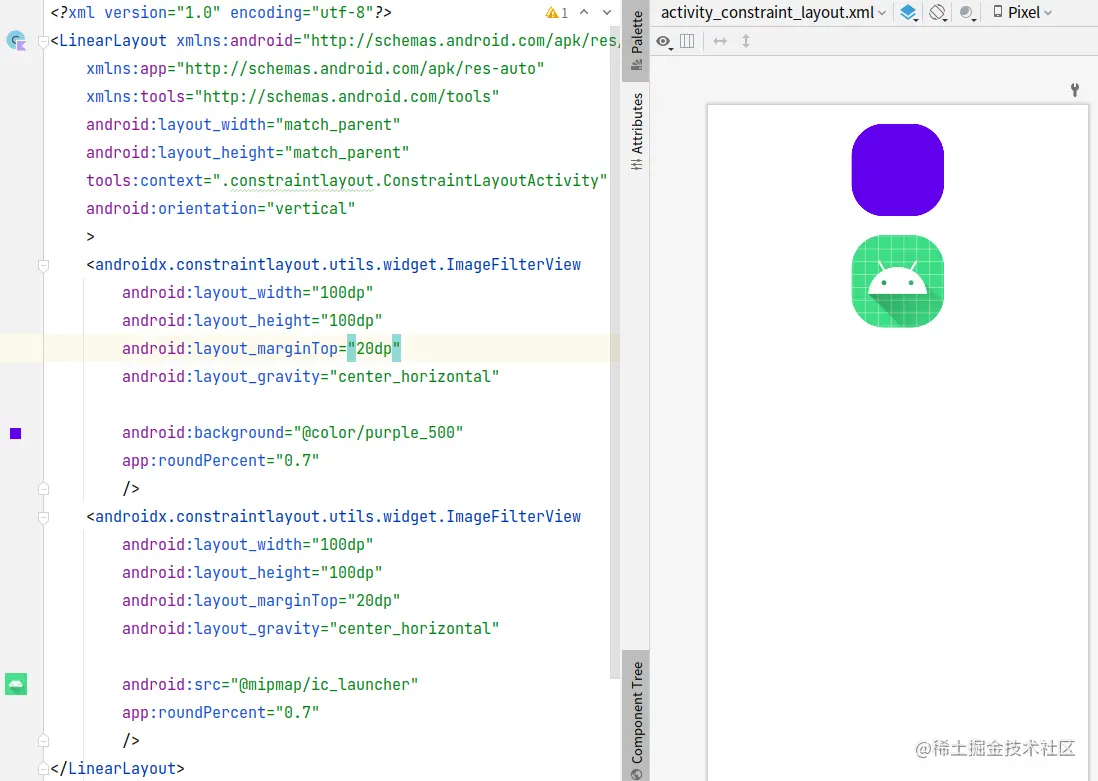Image resolution: width=1098 pixels, height=781 pixels.
Task: Click the purple_500 color swatch in gutter
Action: tap(15, 433)
